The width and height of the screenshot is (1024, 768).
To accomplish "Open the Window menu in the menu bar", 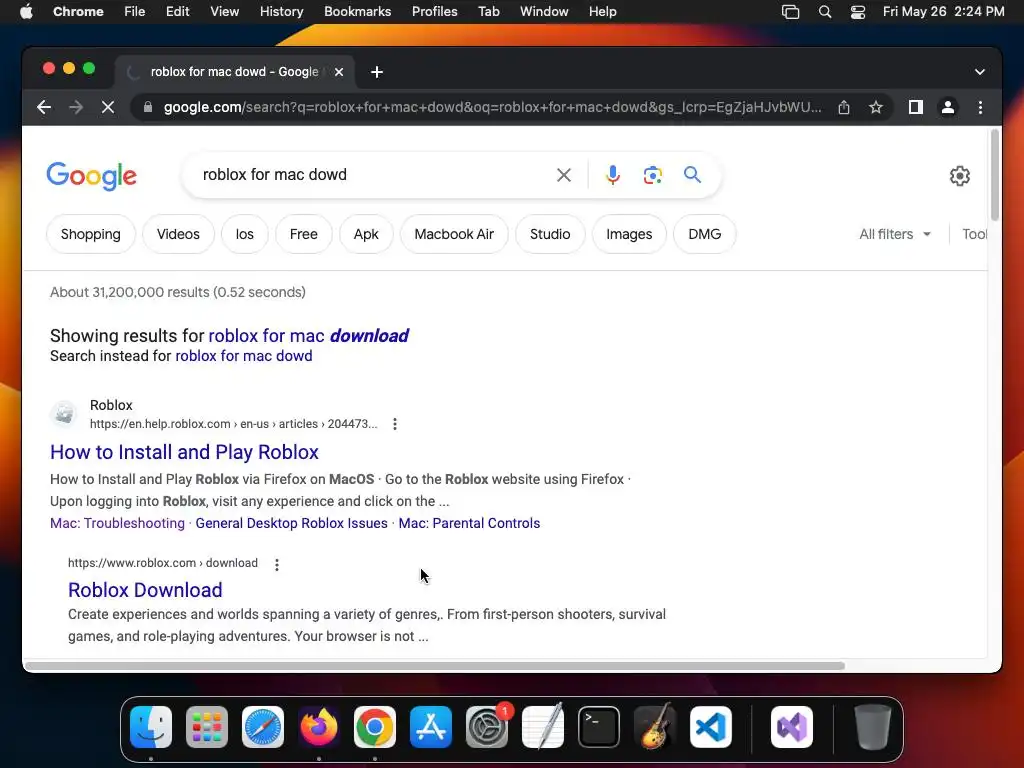I will pos(544,11).
